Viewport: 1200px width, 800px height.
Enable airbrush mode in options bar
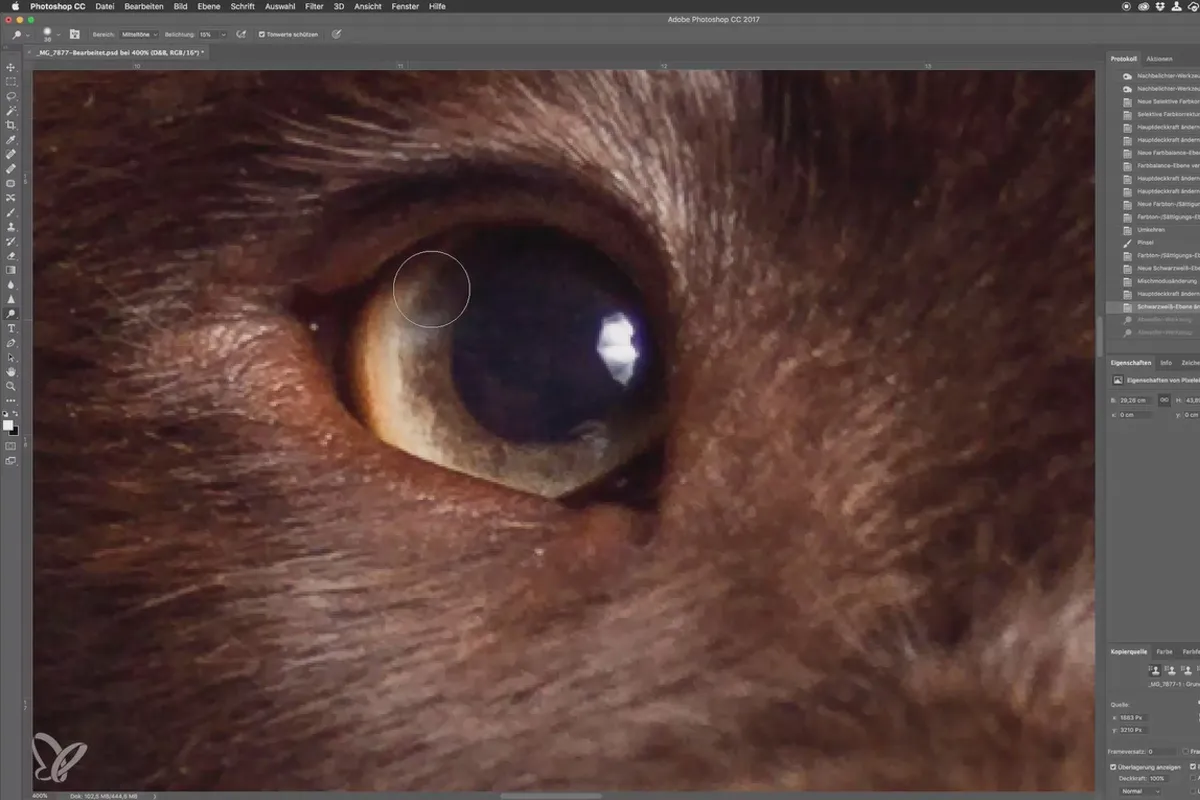pos(240,34)
